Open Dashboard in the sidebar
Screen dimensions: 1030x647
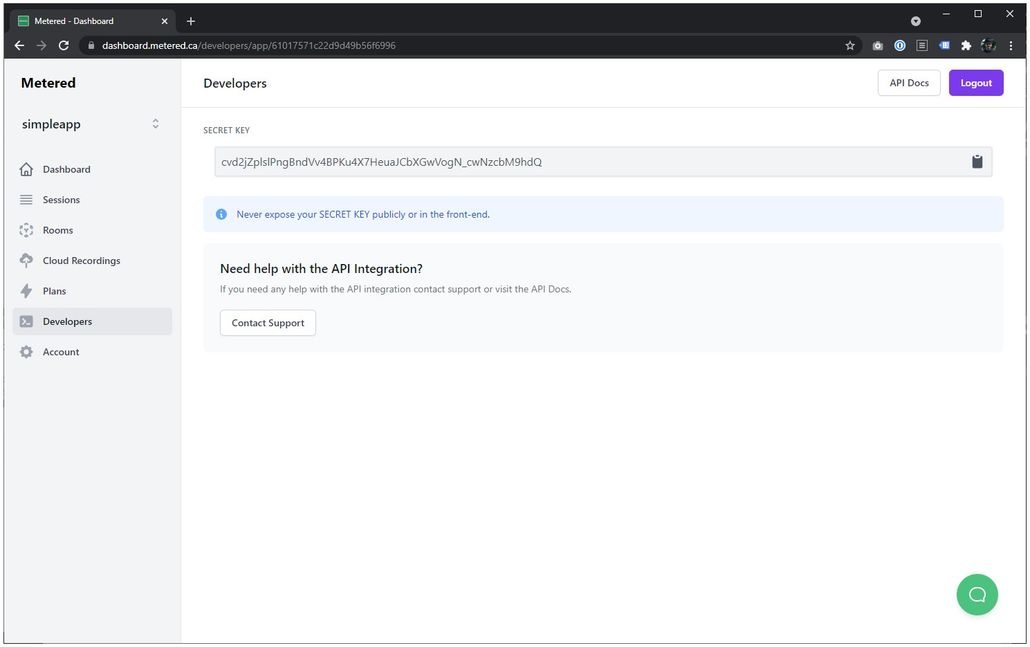pos(92,169)
